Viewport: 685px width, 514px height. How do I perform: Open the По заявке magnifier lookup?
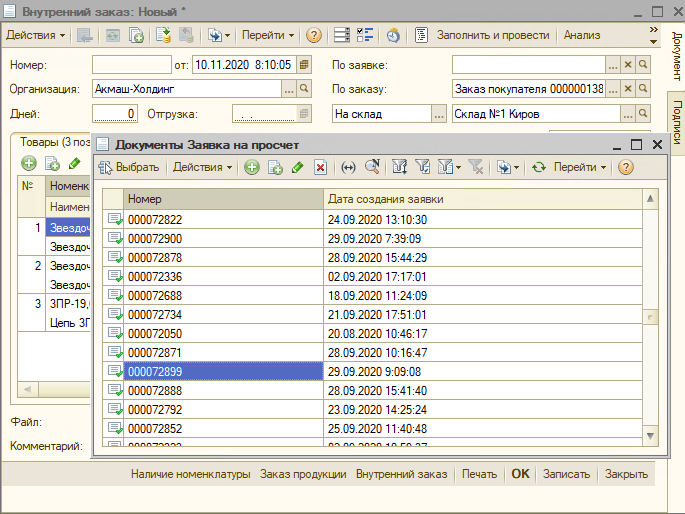[643, 65]
